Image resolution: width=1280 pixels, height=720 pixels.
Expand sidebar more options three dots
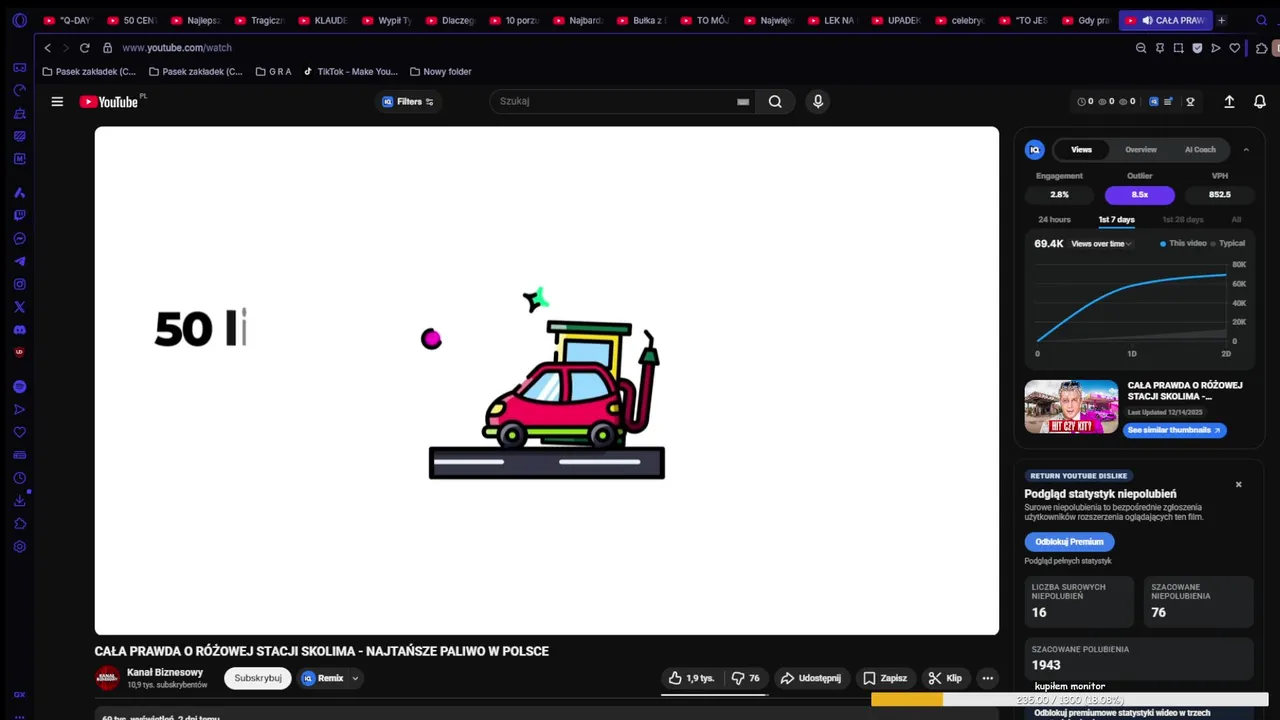19,716
